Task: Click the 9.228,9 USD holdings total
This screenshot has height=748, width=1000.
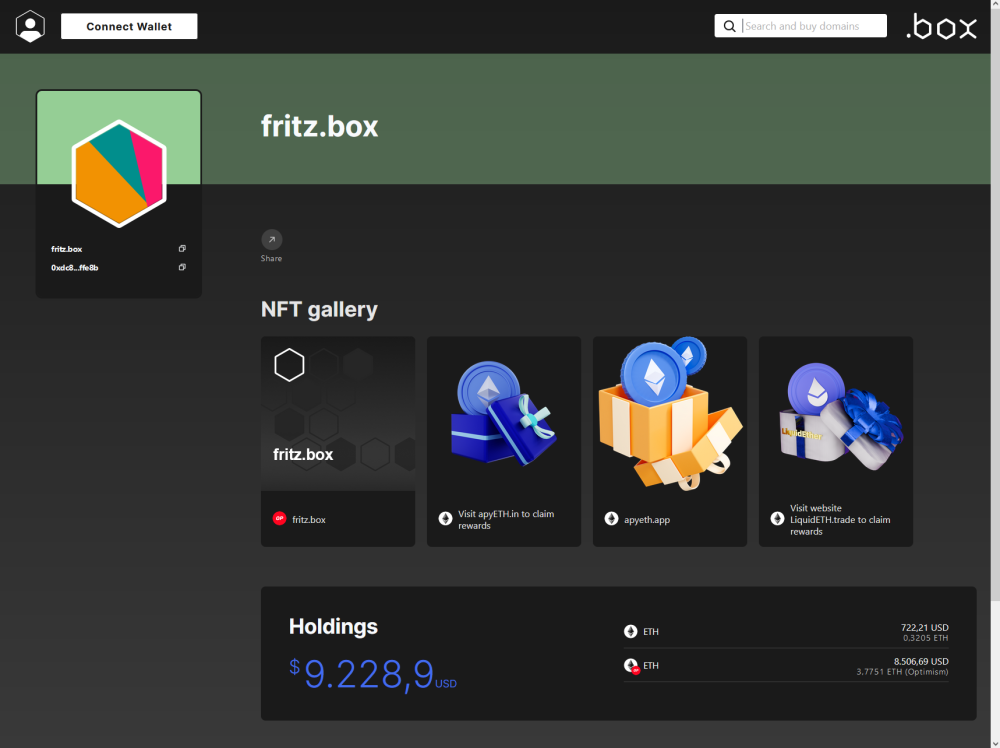Action: 372,674
